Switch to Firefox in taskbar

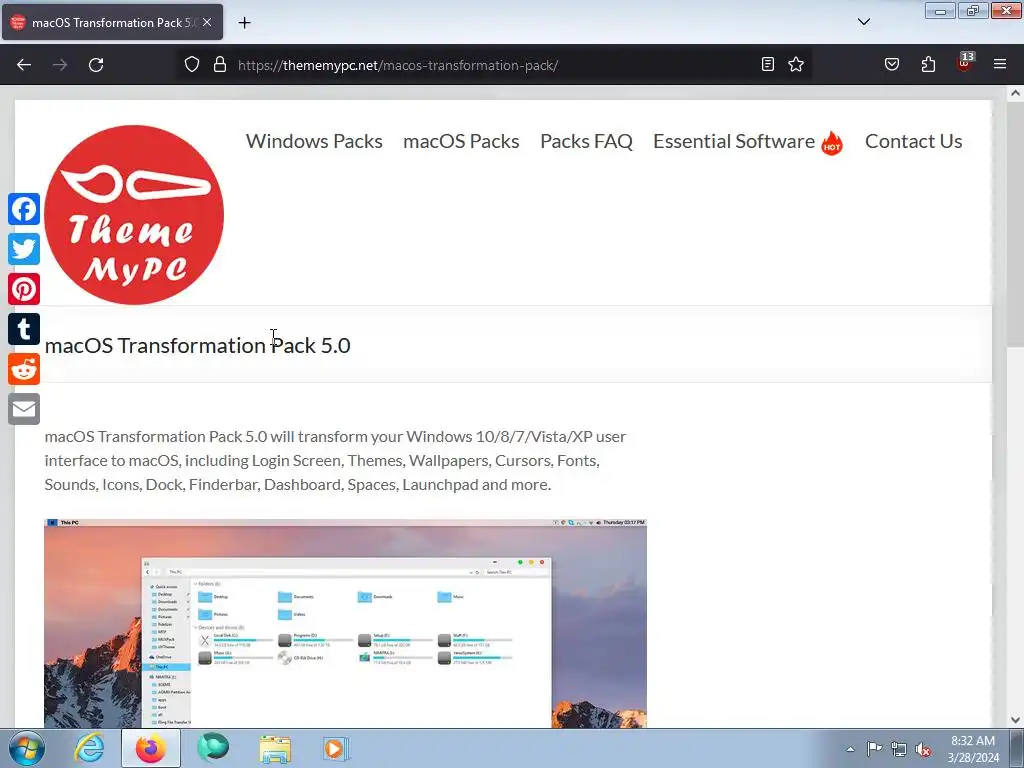(151, 748)
